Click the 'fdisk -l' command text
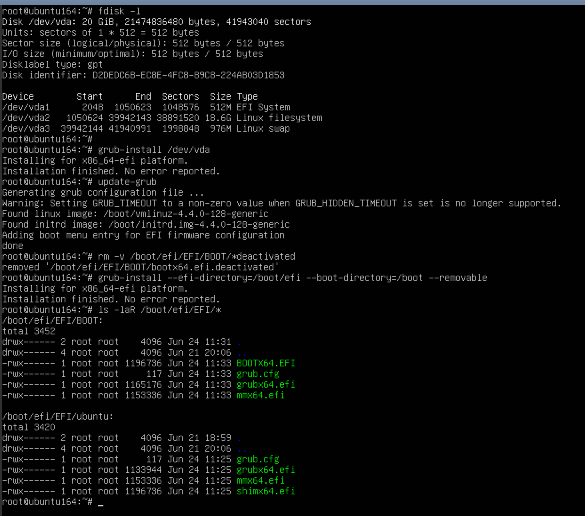This screenshot has width=585, height=516. point(119,11)
